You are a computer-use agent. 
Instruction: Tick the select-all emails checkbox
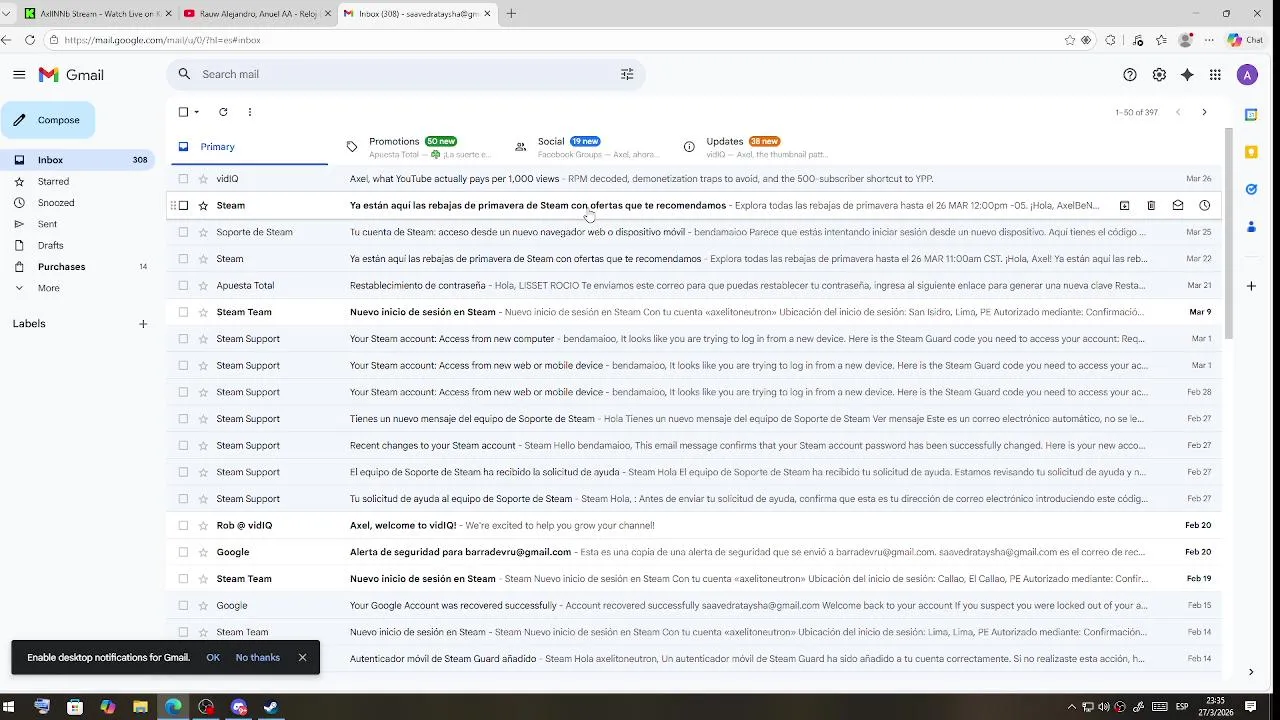pos(183,112)
